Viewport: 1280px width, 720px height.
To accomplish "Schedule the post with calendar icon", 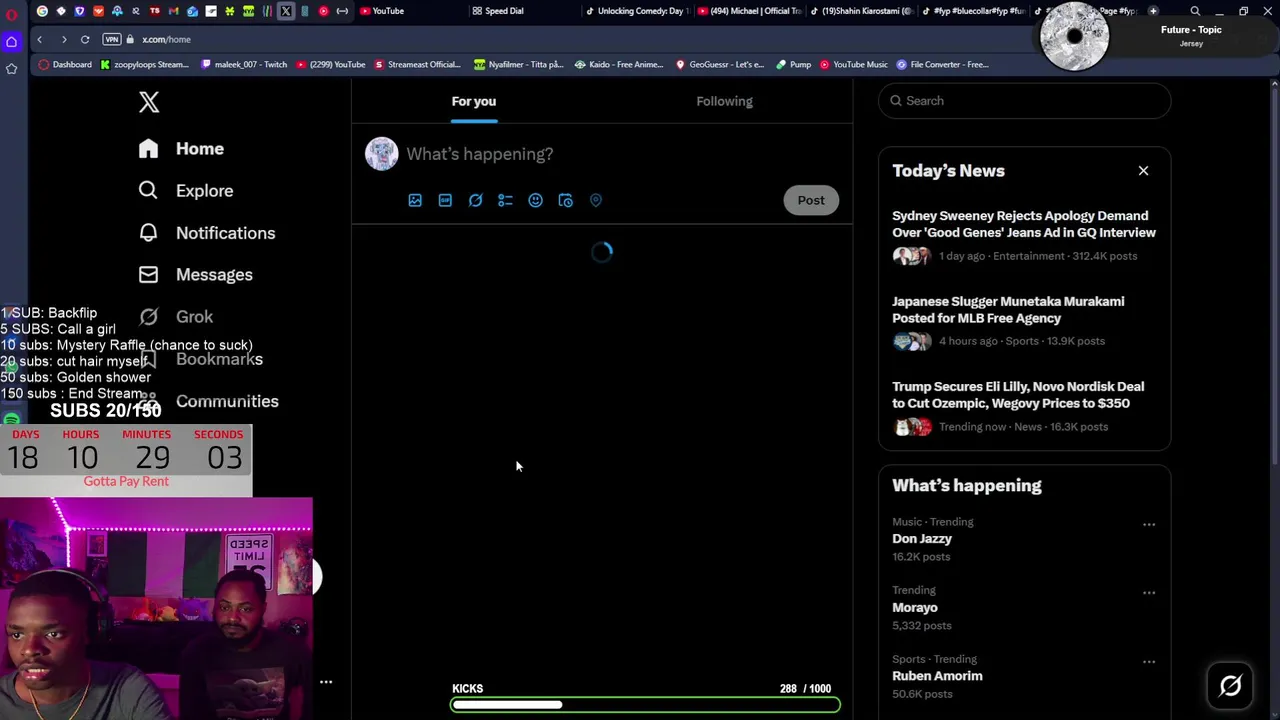I will point(565,200).
